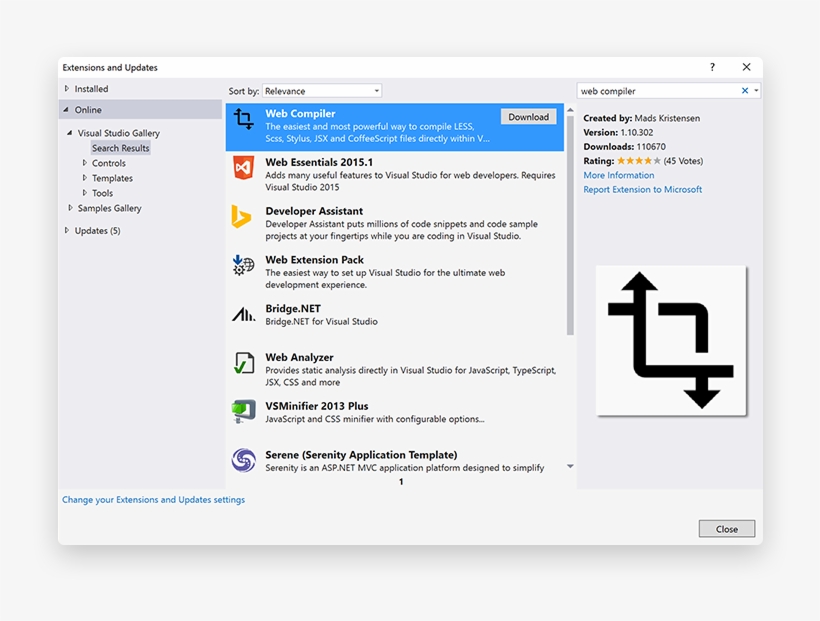Select Visual Studio Gallery
820x621 pixels.
point(119,133)
